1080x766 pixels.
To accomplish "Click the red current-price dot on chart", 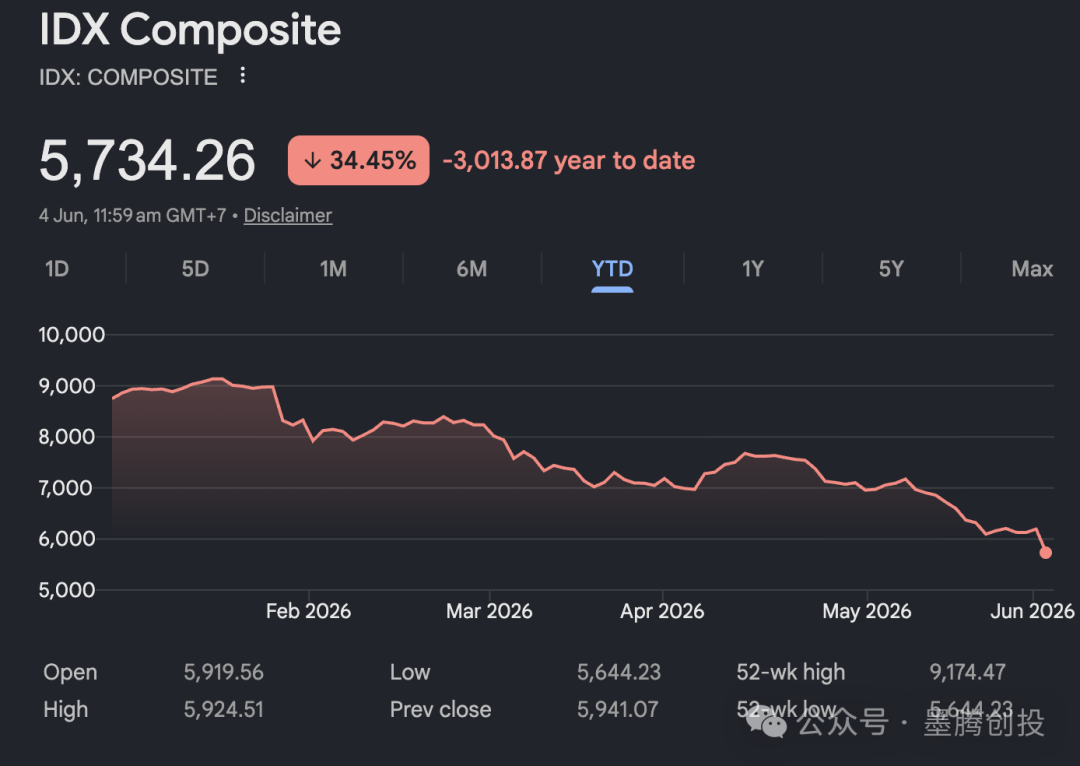I will [1045, 552].
